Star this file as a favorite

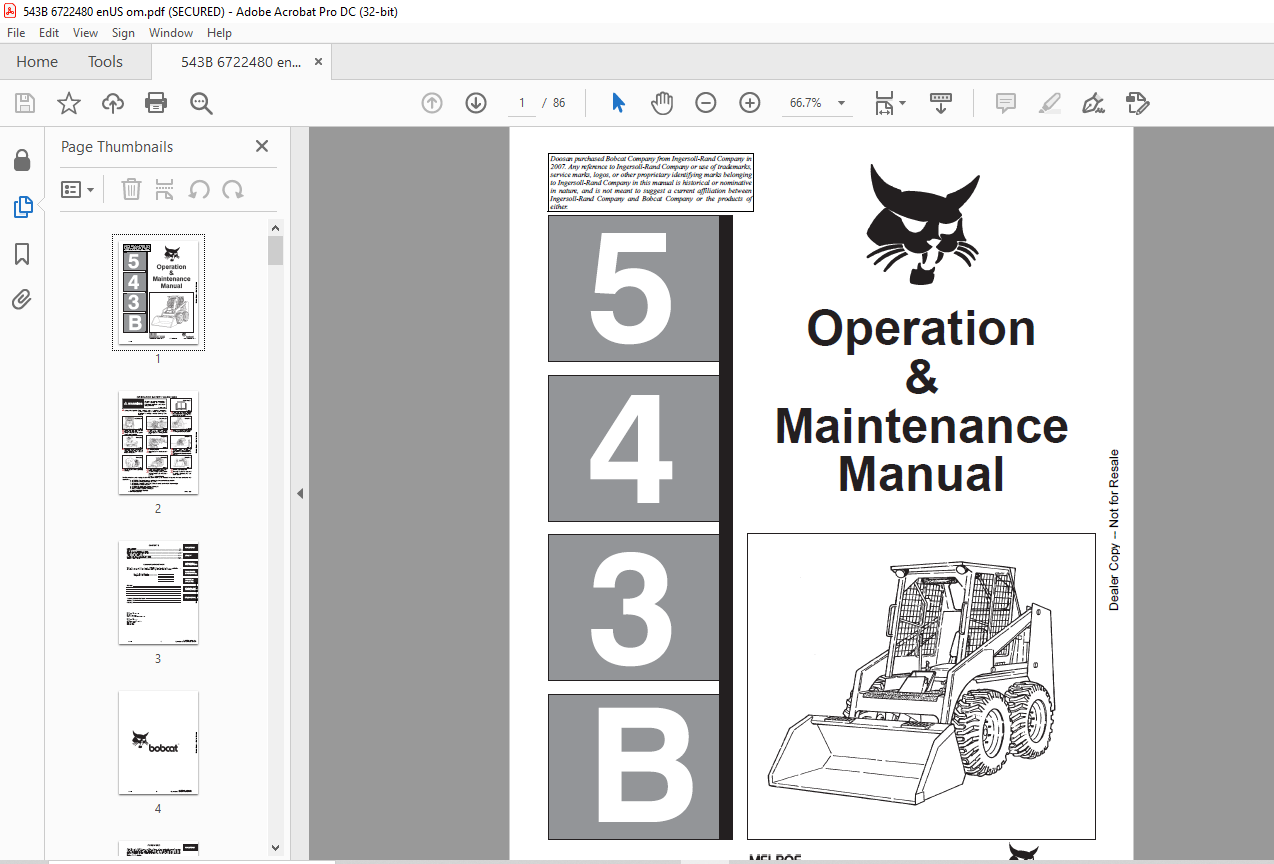(68, 103)
